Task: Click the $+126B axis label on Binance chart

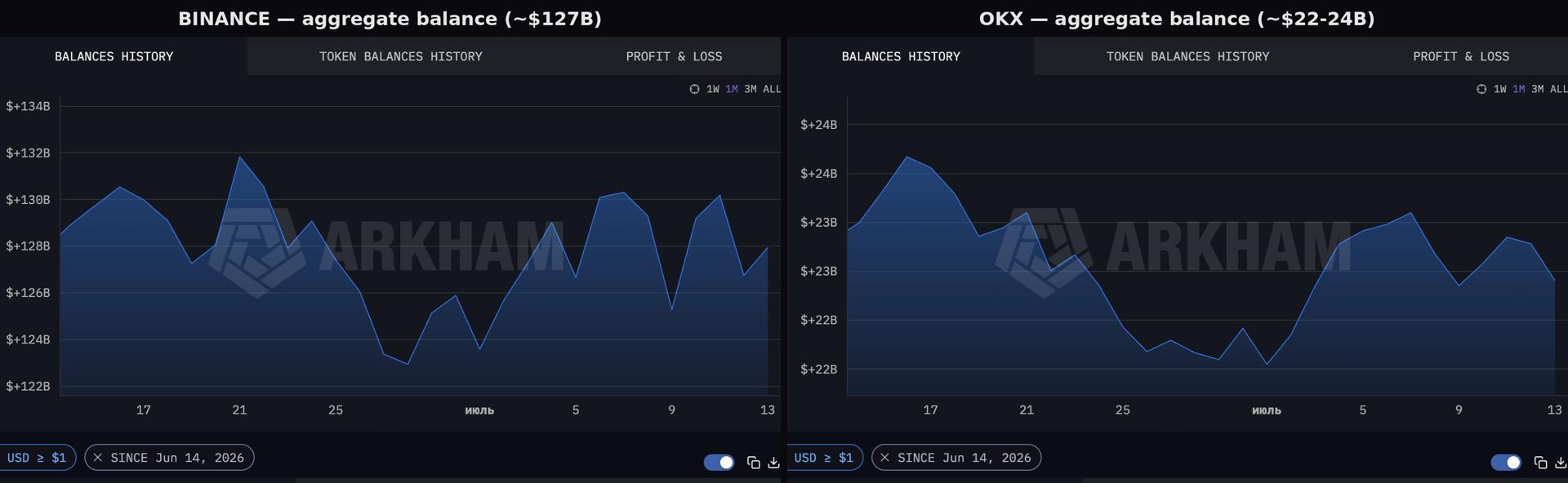Action: click(x=28, y=292)
